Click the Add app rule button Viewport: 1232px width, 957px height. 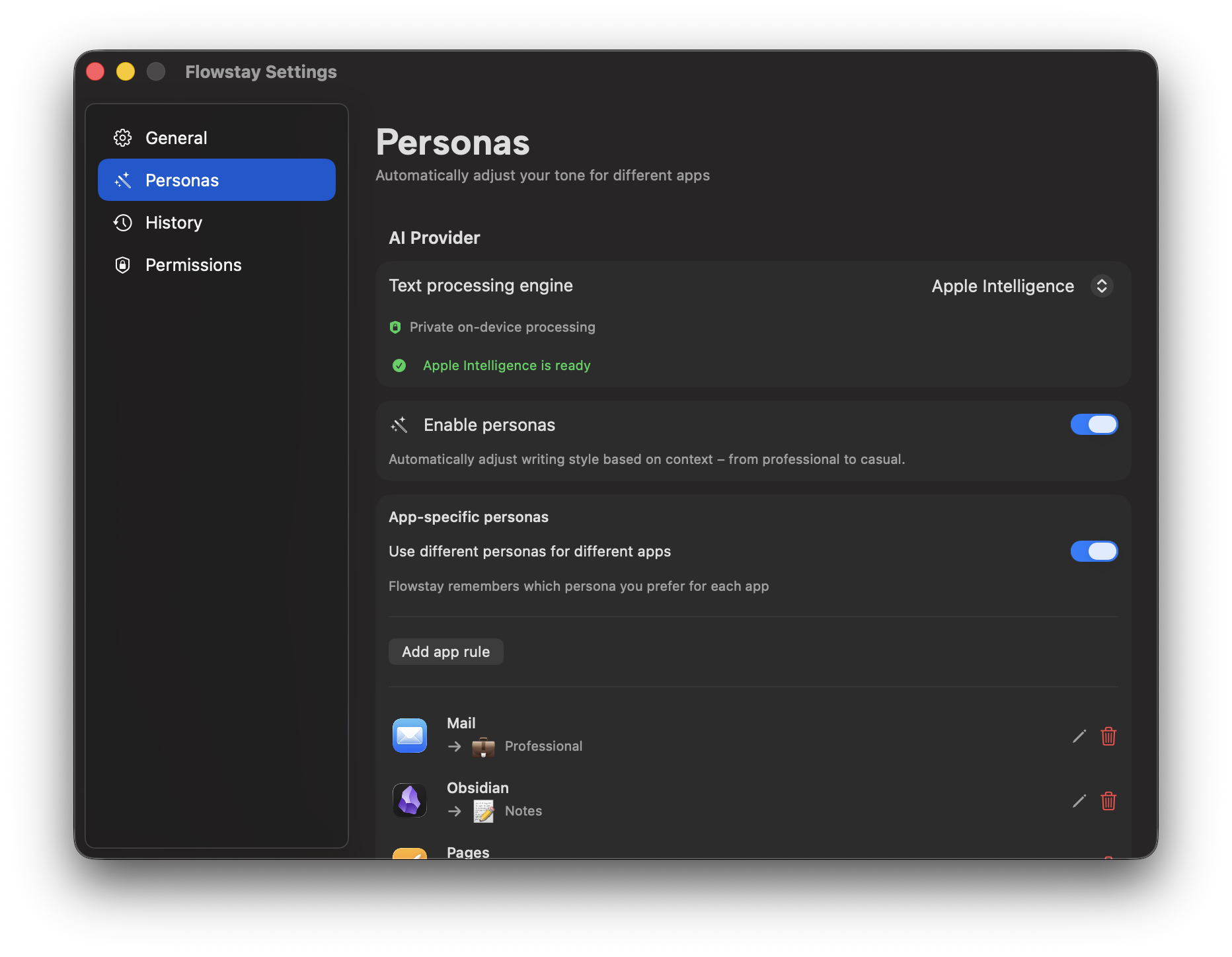coord(445,652)
